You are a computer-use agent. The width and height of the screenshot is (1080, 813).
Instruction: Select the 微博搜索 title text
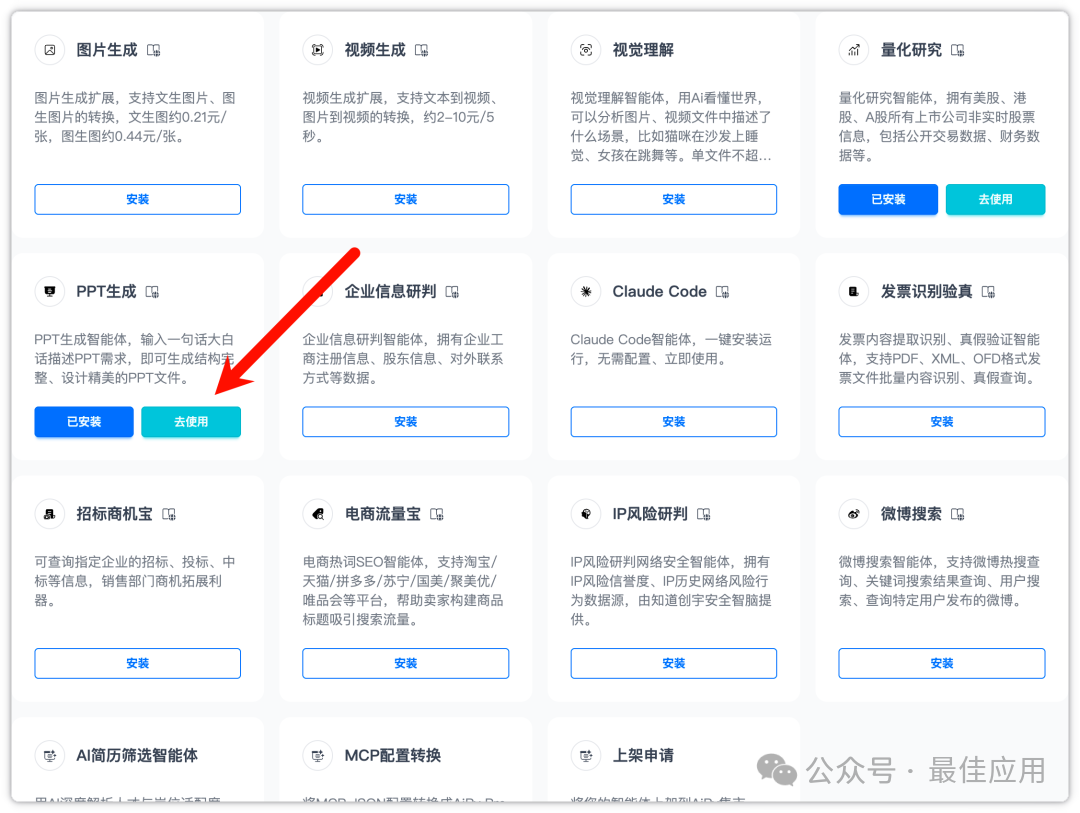(x=911, y=514)
